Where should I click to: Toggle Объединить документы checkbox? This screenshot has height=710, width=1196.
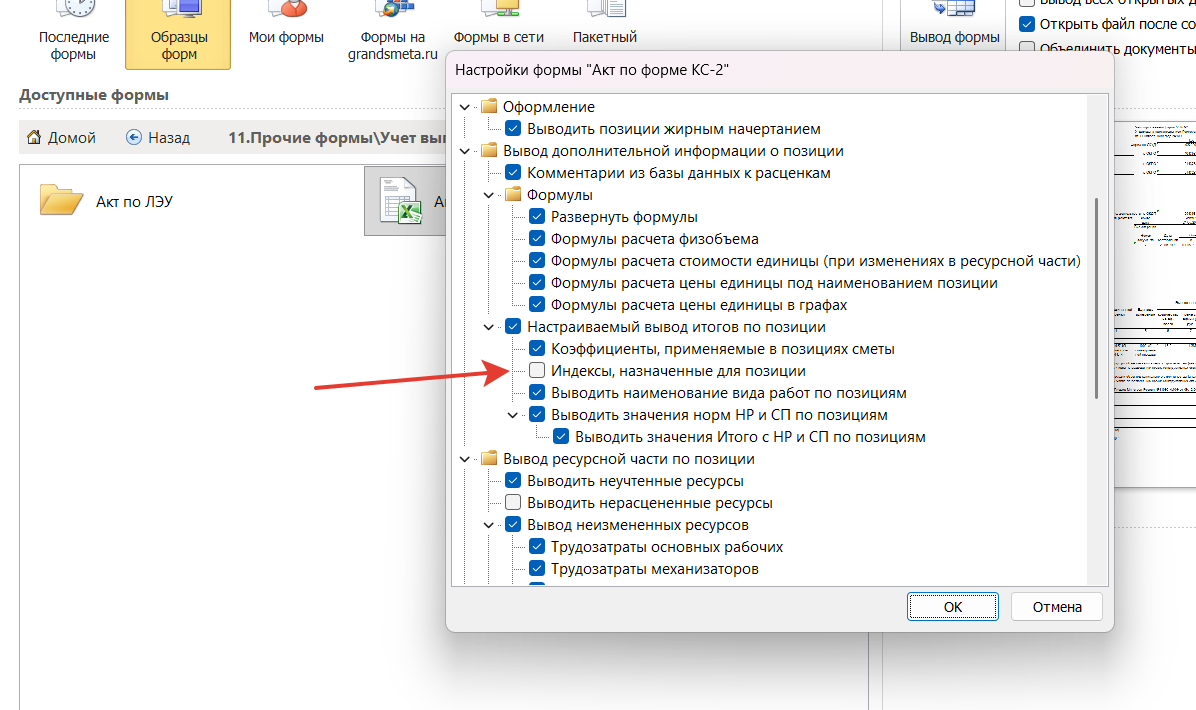click(x=1027, y=48)
